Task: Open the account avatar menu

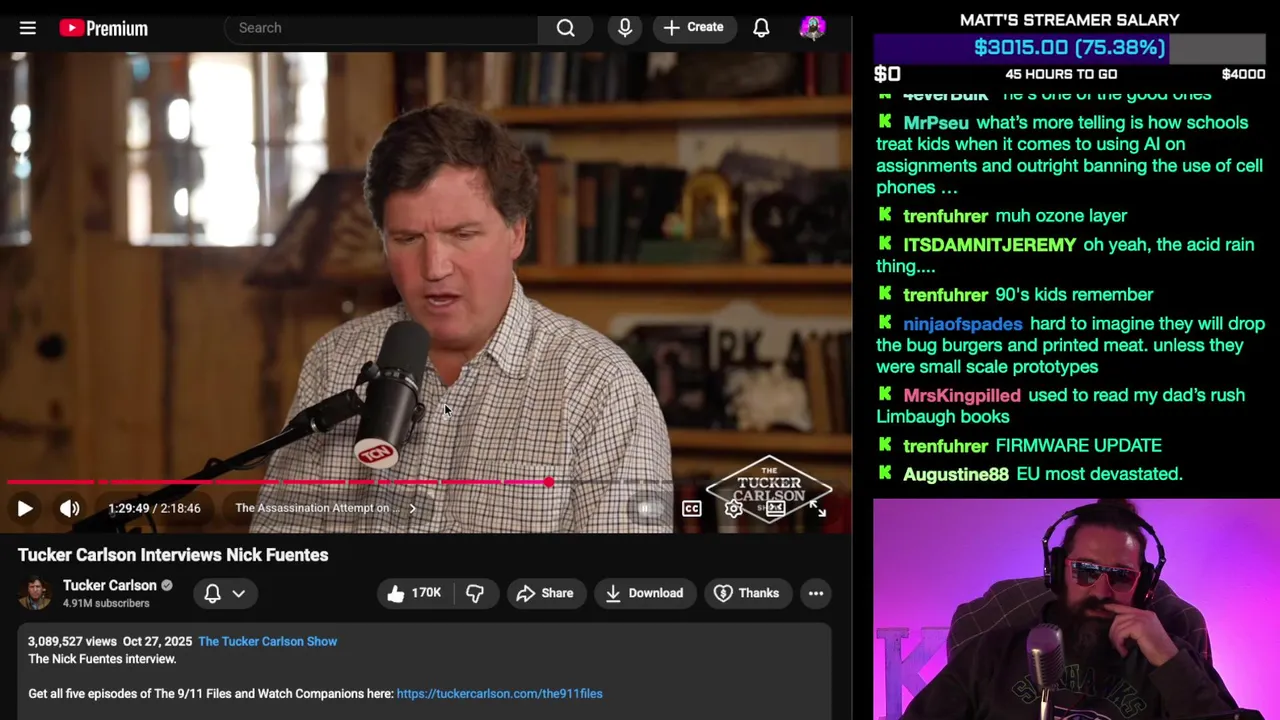Action: tap(813, 28)
